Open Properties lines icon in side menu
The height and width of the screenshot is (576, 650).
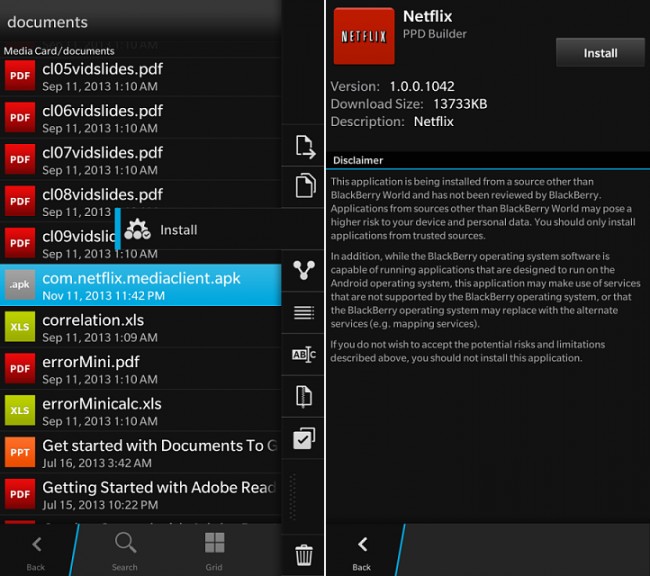click(x=304, y=313)
